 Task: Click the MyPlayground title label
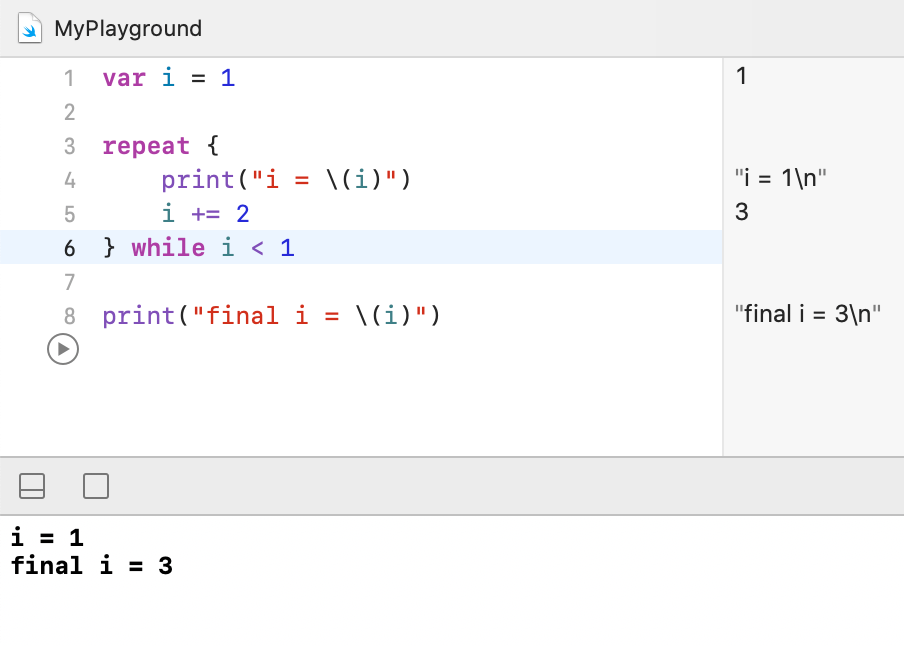click(x=128, y=29)
